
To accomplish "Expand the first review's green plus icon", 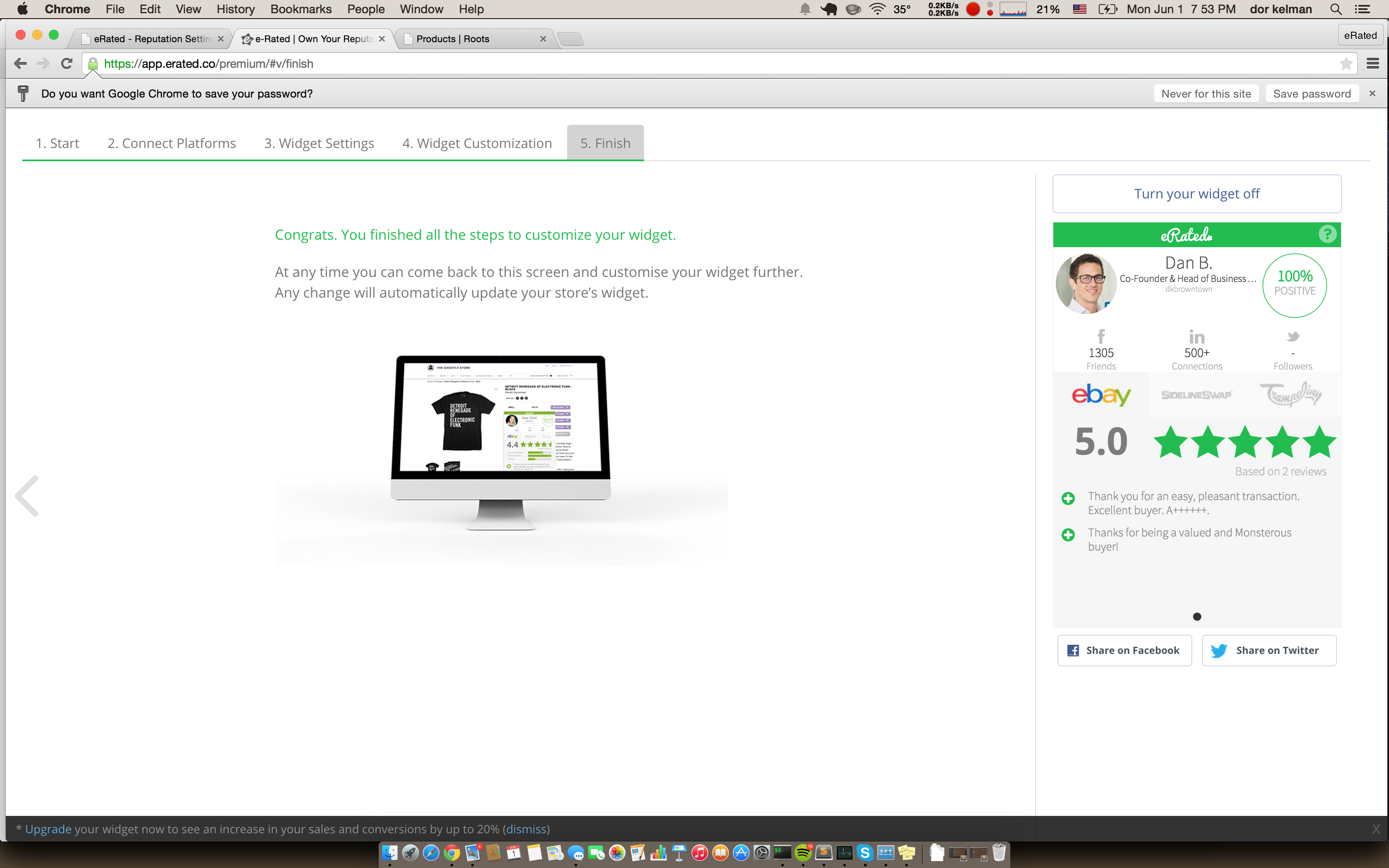I will coord(1067,498).
